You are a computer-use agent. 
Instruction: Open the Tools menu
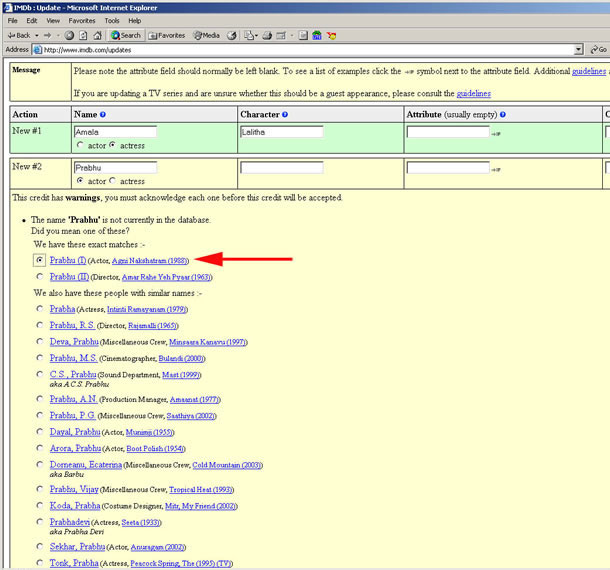coord(112,21)
